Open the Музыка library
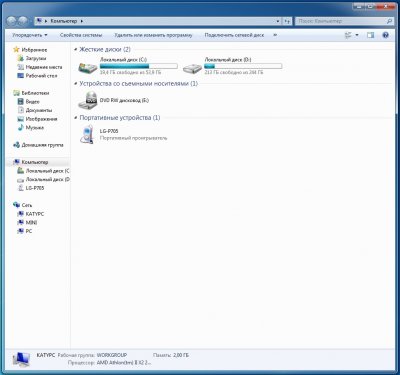 coord(35,128)
